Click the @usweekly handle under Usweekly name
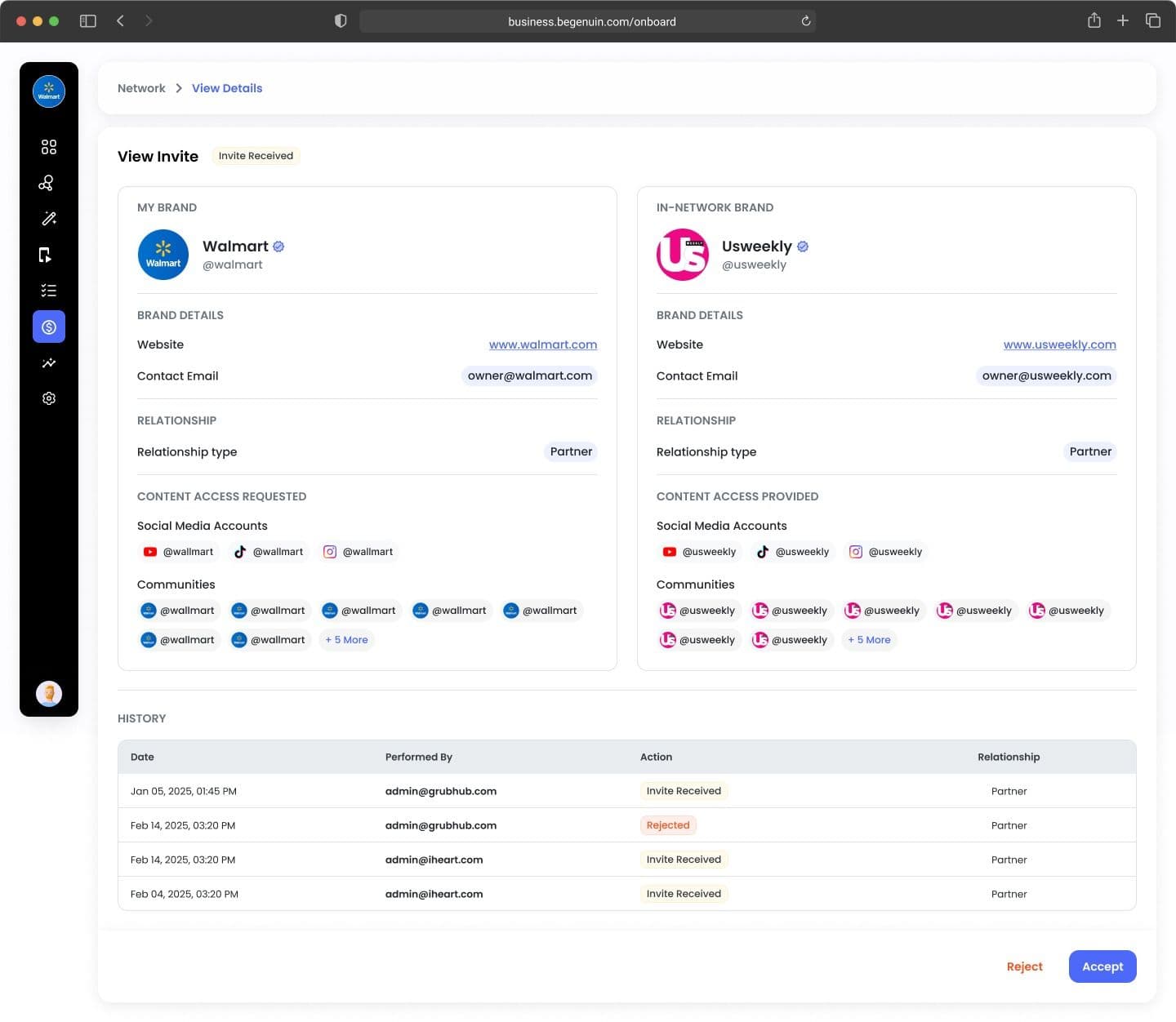The height and width of the screenshot is (1022, 1176). (x=755, y=264)
